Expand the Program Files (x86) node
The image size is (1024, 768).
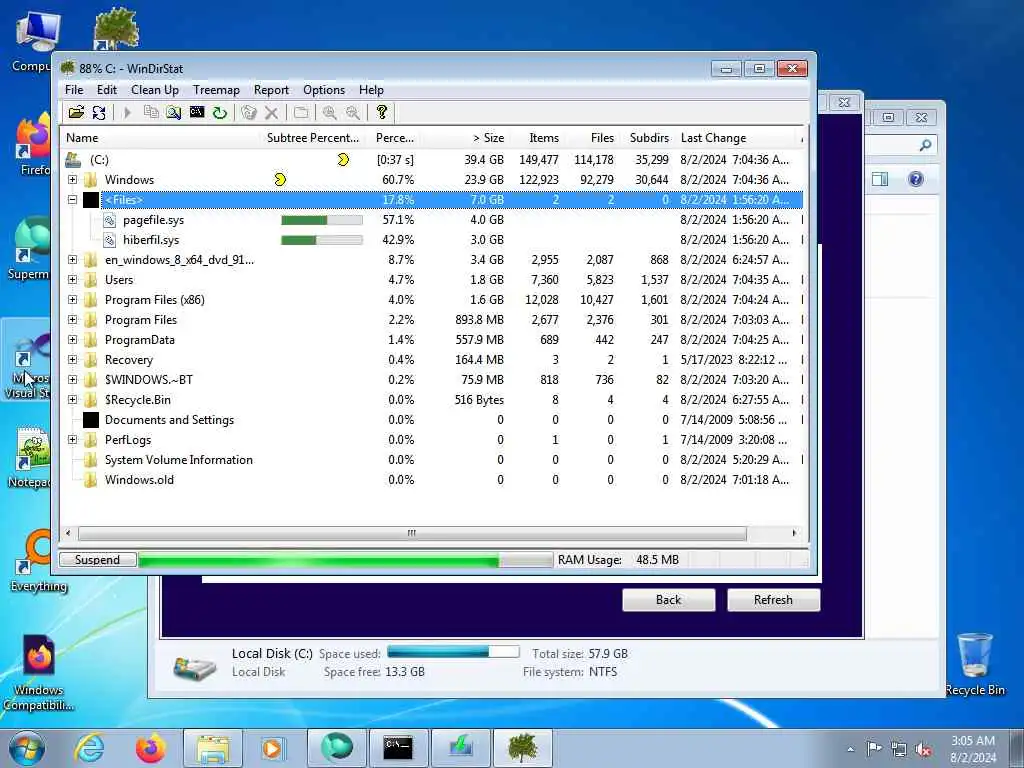tap(72, 300)
